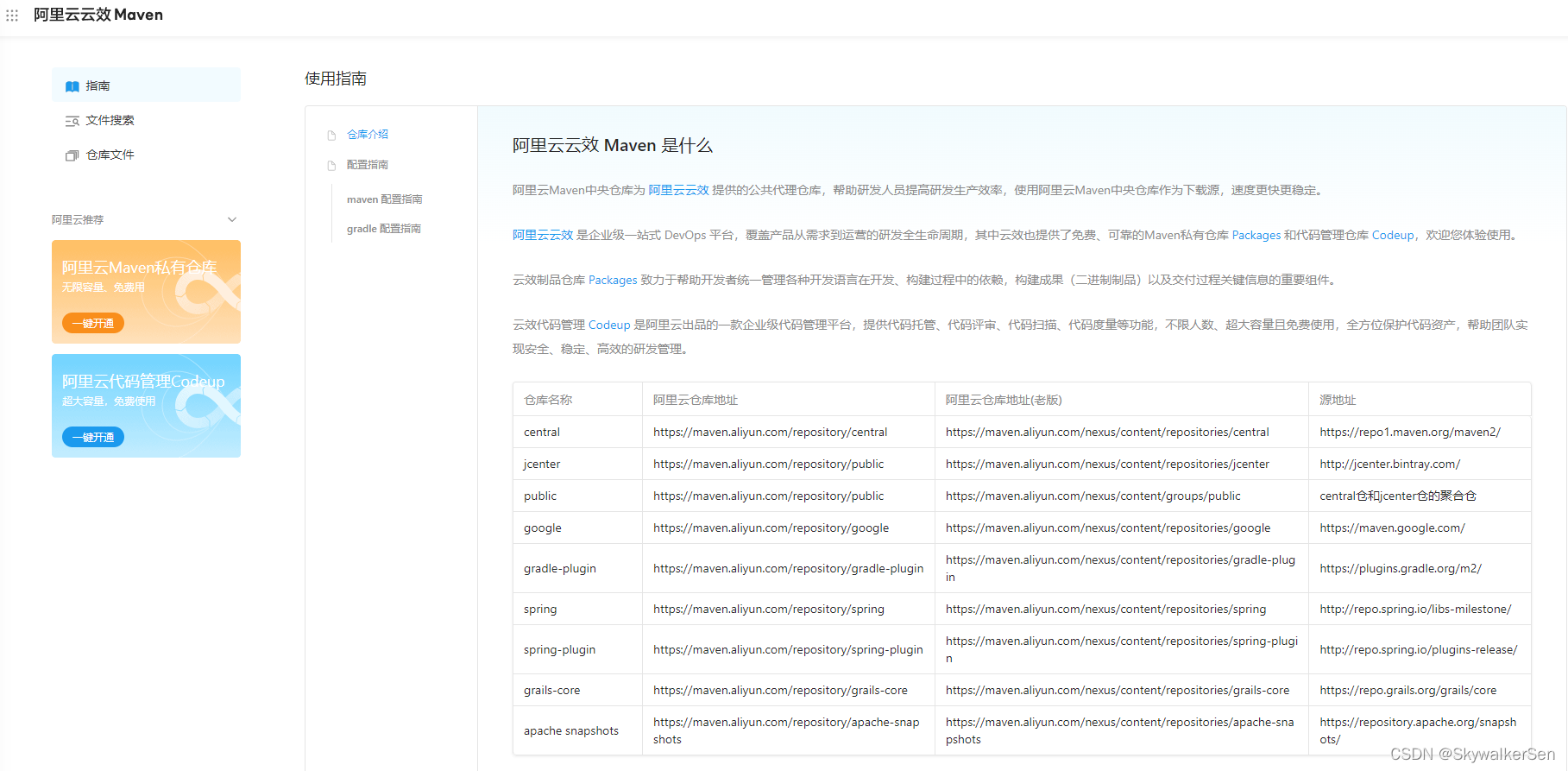The height and width of the screenshot is (771, 1568).
Task: Click the repository/grails-core aliyun address
Action: click(780, 690)
